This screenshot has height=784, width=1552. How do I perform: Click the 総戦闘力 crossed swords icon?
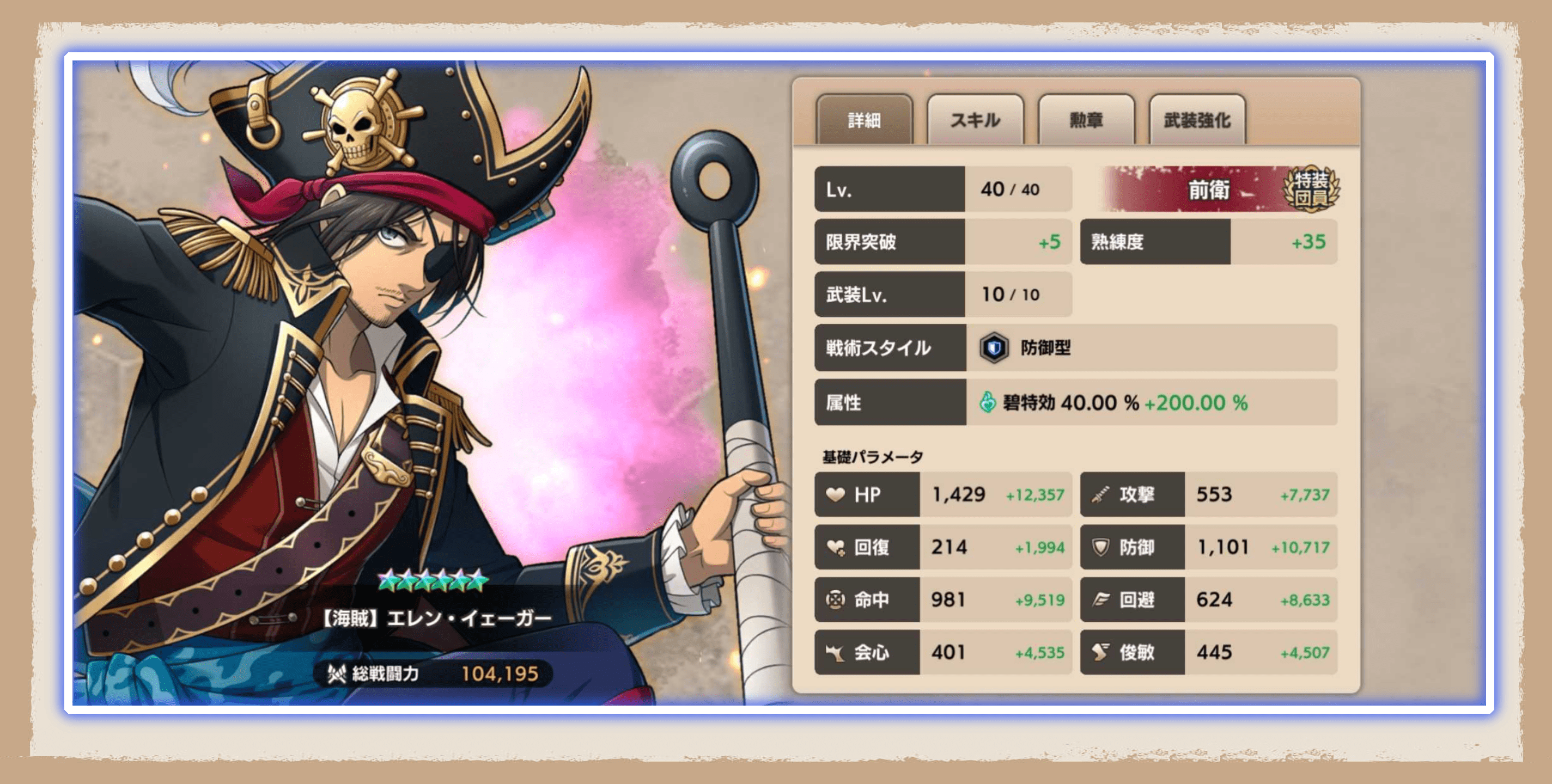tap(336, 673)
